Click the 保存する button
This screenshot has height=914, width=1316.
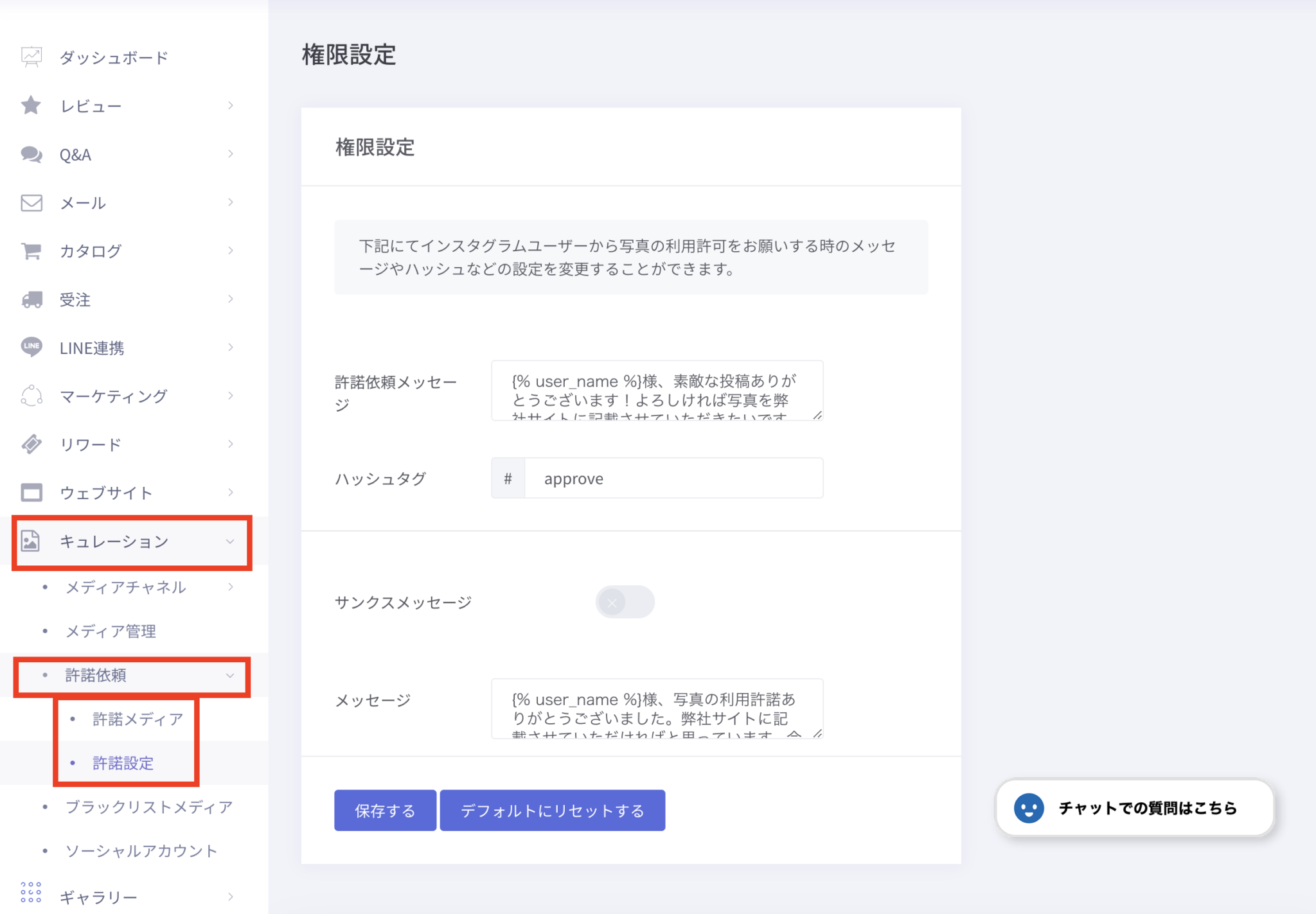385,811
